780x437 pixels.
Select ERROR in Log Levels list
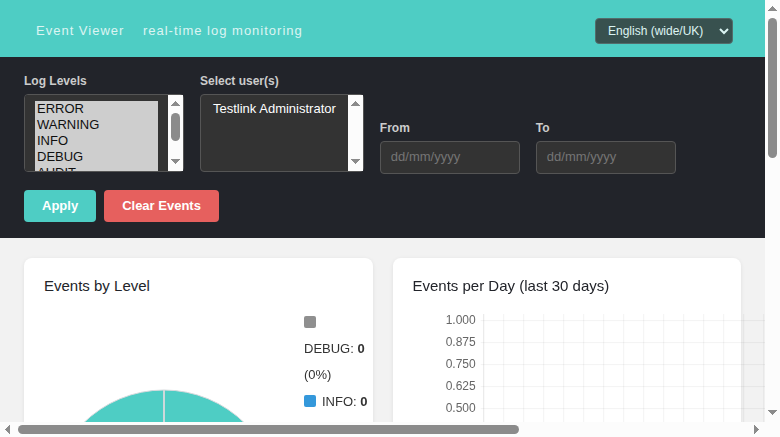(x=97, y=109)
